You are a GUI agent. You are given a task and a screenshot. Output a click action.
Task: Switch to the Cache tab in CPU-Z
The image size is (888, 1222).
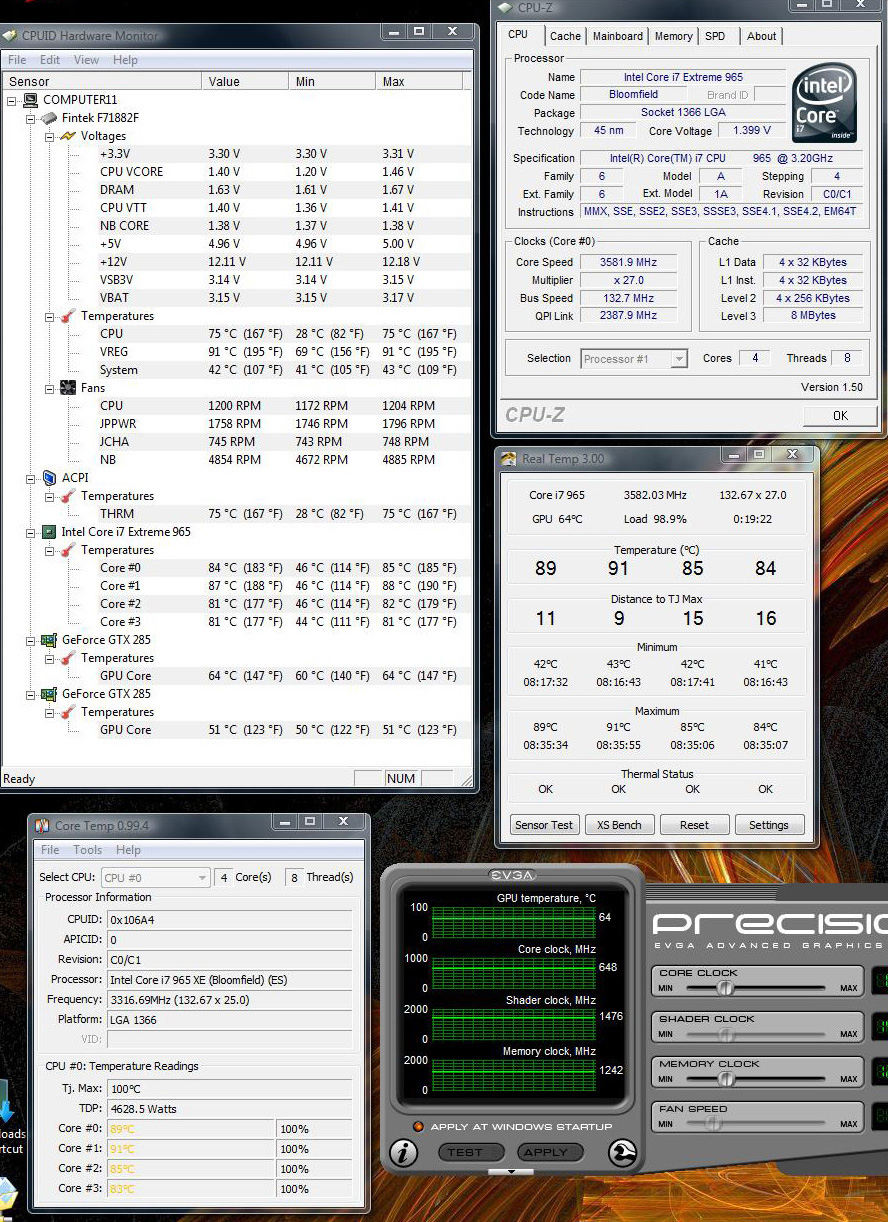coord(565,36)
